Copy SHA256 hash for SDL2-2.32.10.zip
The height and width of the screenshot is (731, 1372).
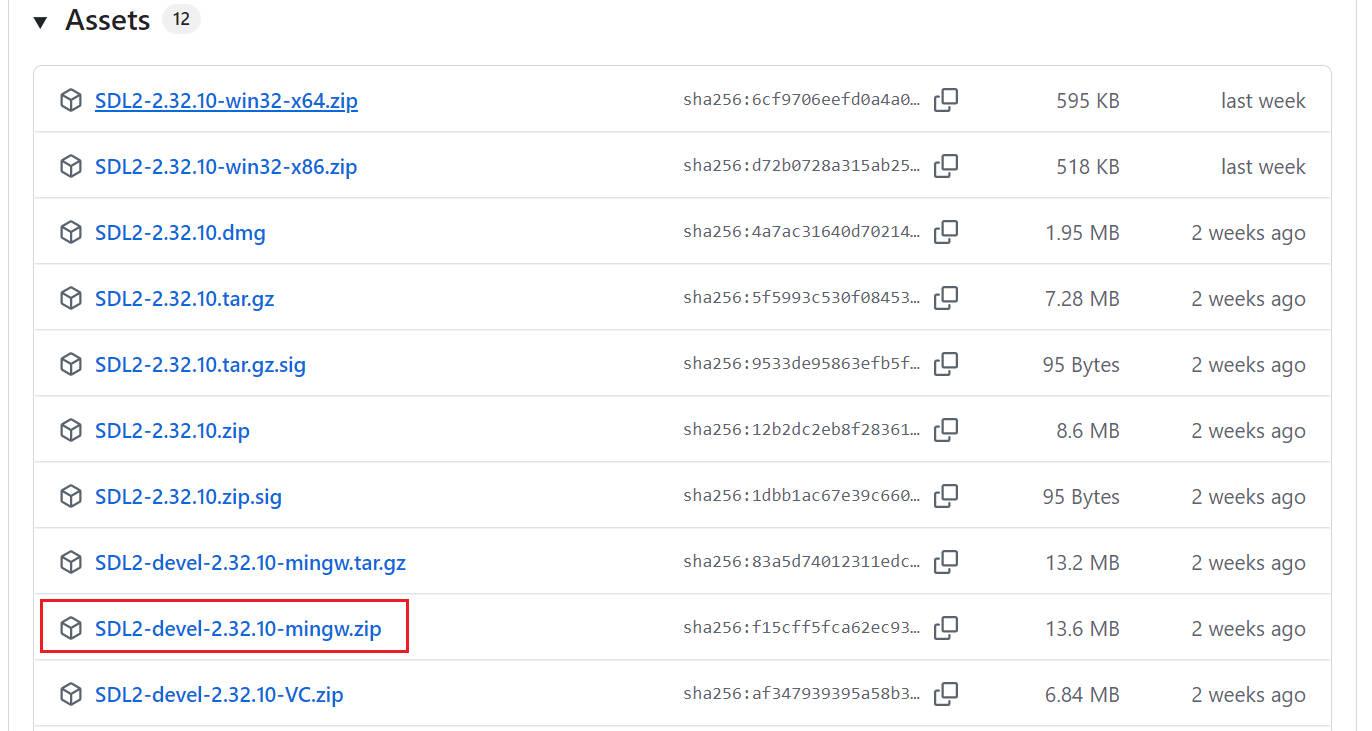tap(946, 430)
